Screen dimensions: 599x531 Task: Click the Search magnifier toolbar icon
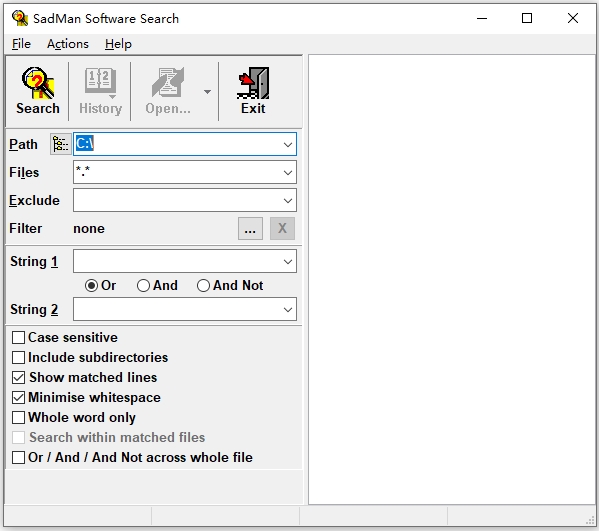point(38,83)
